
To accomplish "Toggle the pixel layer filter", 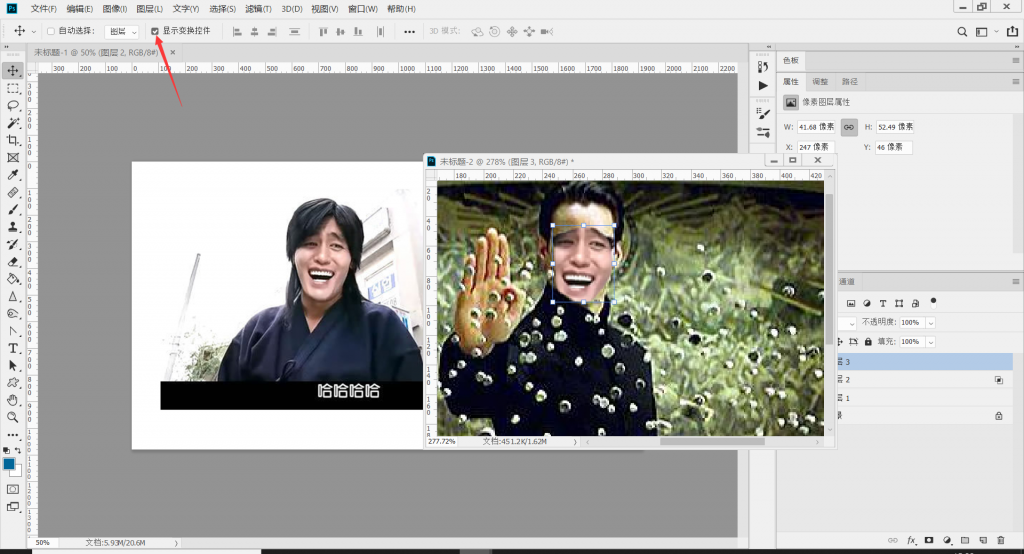I will coord(850,303).
